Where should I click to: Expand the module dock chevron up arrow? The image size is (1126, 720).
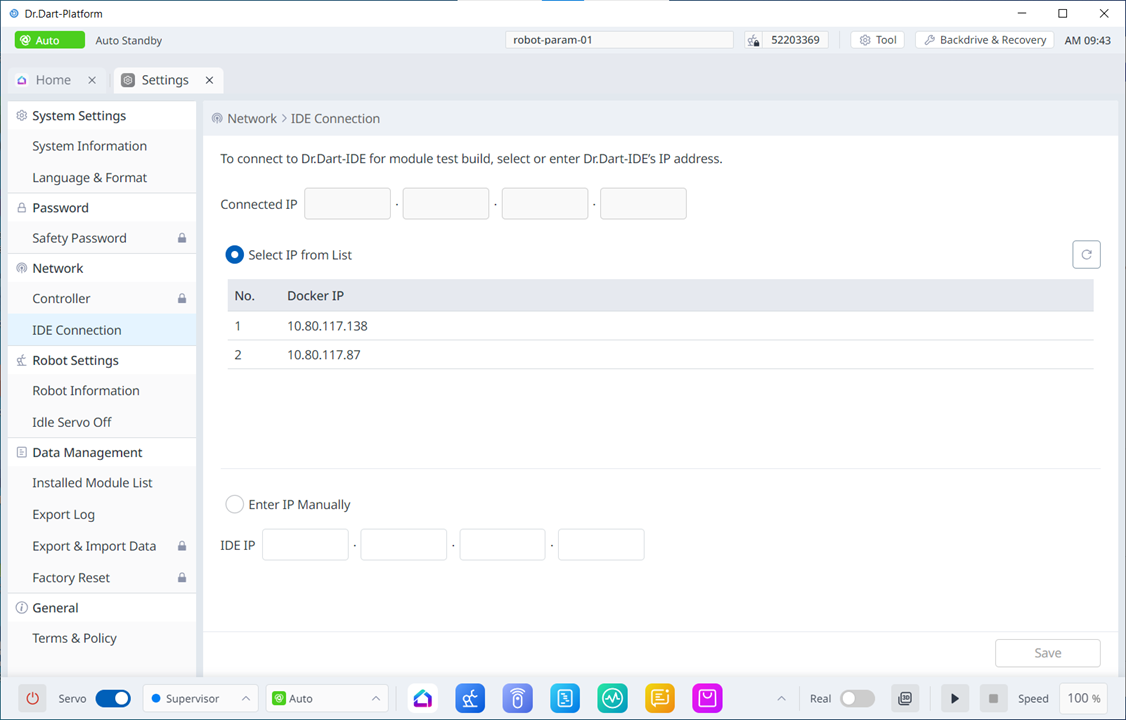tap(781, 698)
